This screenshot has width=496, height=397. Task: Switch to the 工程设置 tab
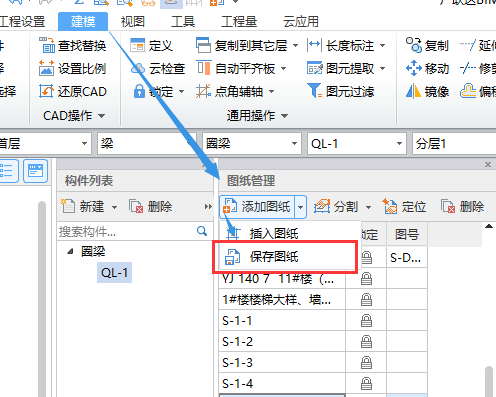coord(22,22)
